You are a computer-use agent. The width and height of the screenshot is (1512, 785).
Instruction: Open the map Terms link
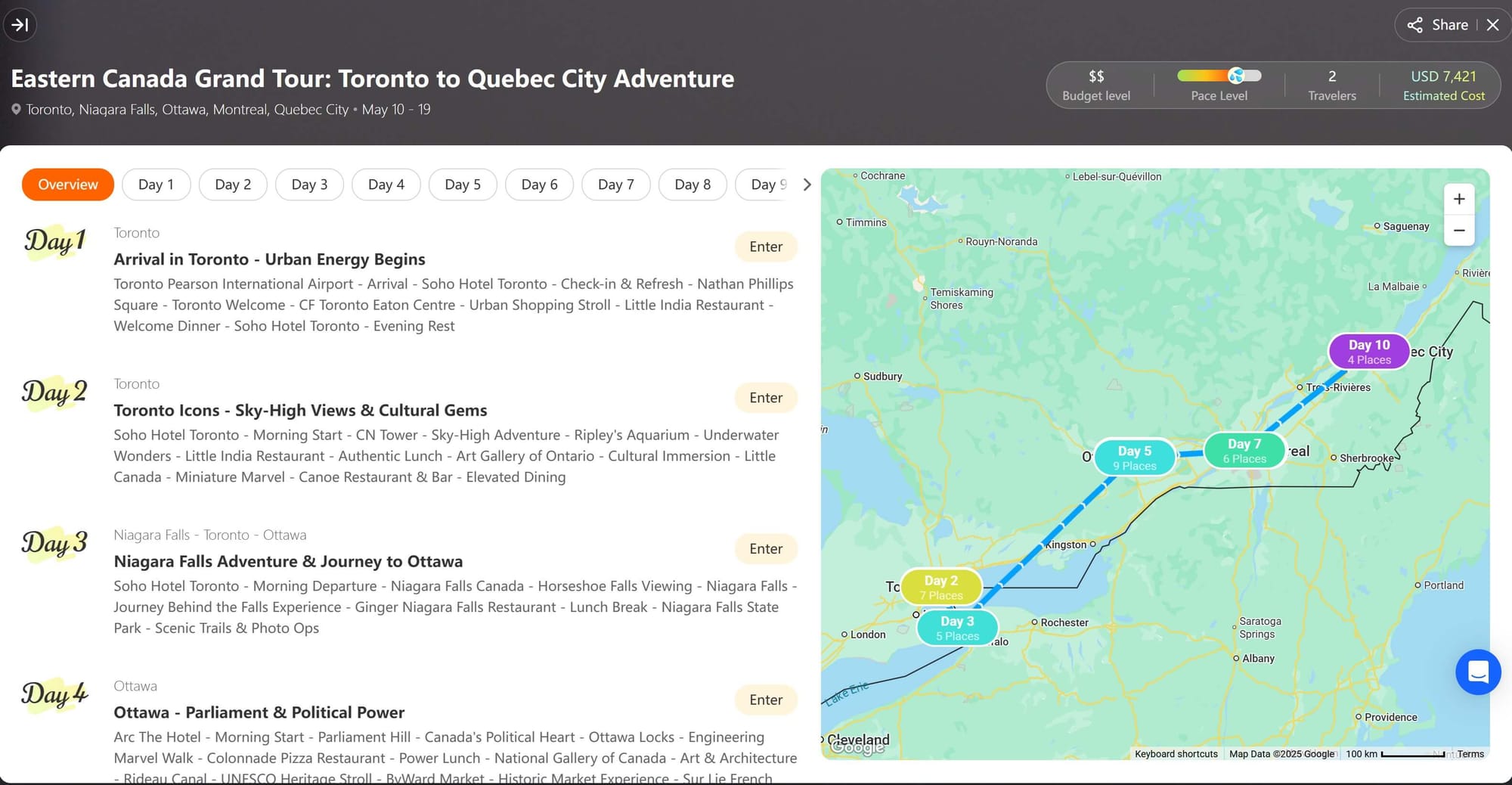[1470, 754]
